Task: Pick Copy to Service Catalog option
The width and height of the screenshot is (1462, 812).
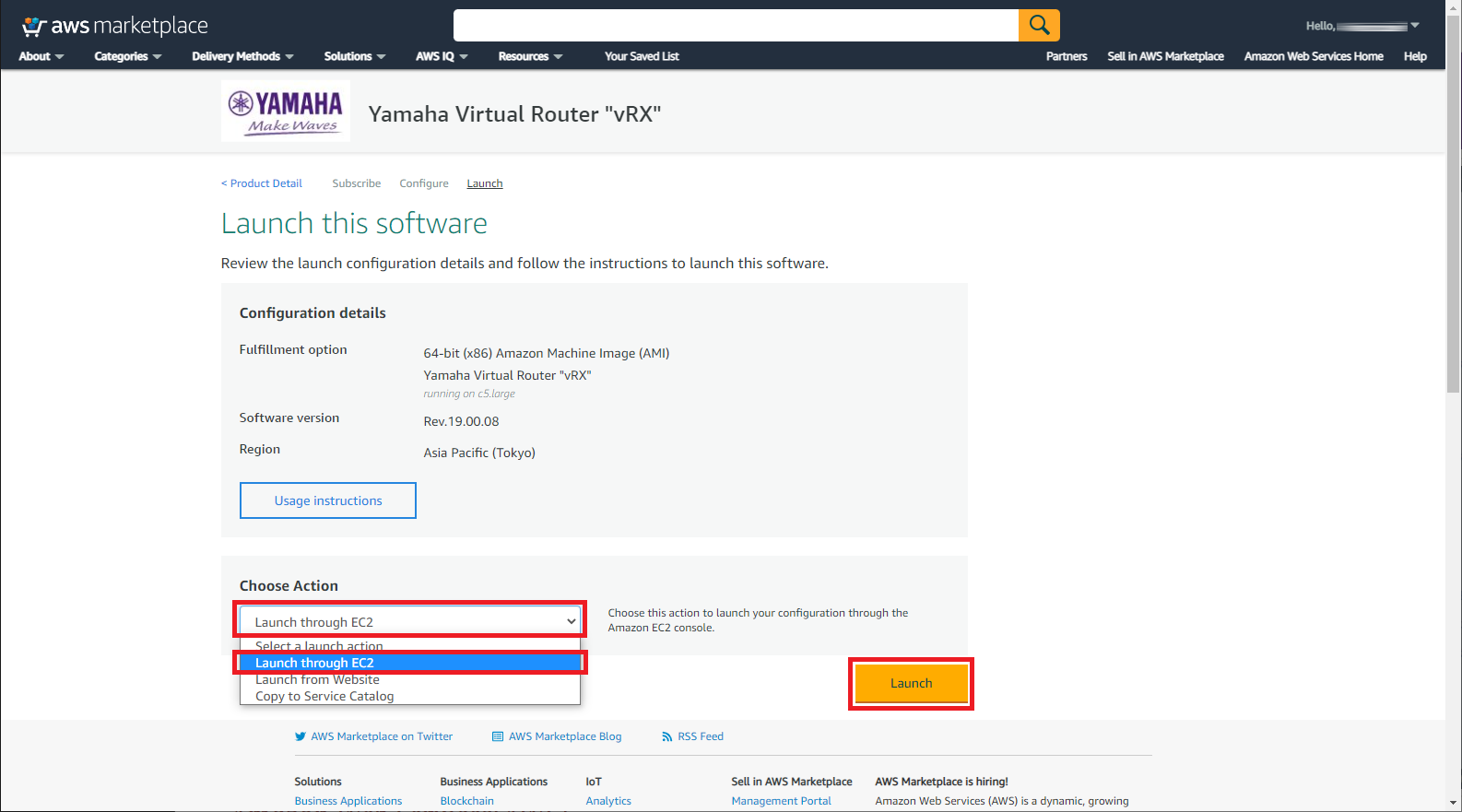Action: tap(324, 697)
